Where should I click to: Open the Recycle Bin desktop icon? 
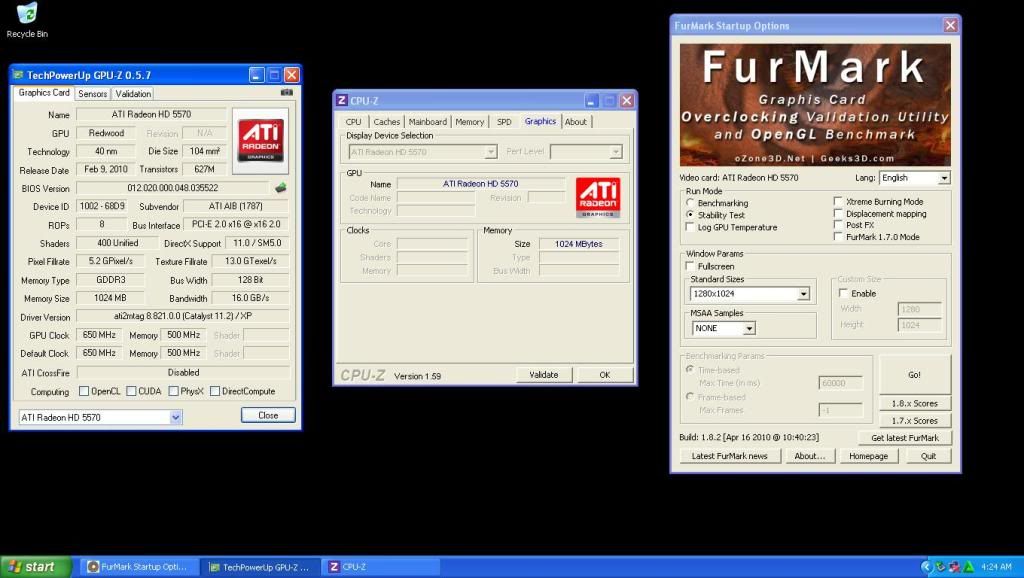pos(27,20)
